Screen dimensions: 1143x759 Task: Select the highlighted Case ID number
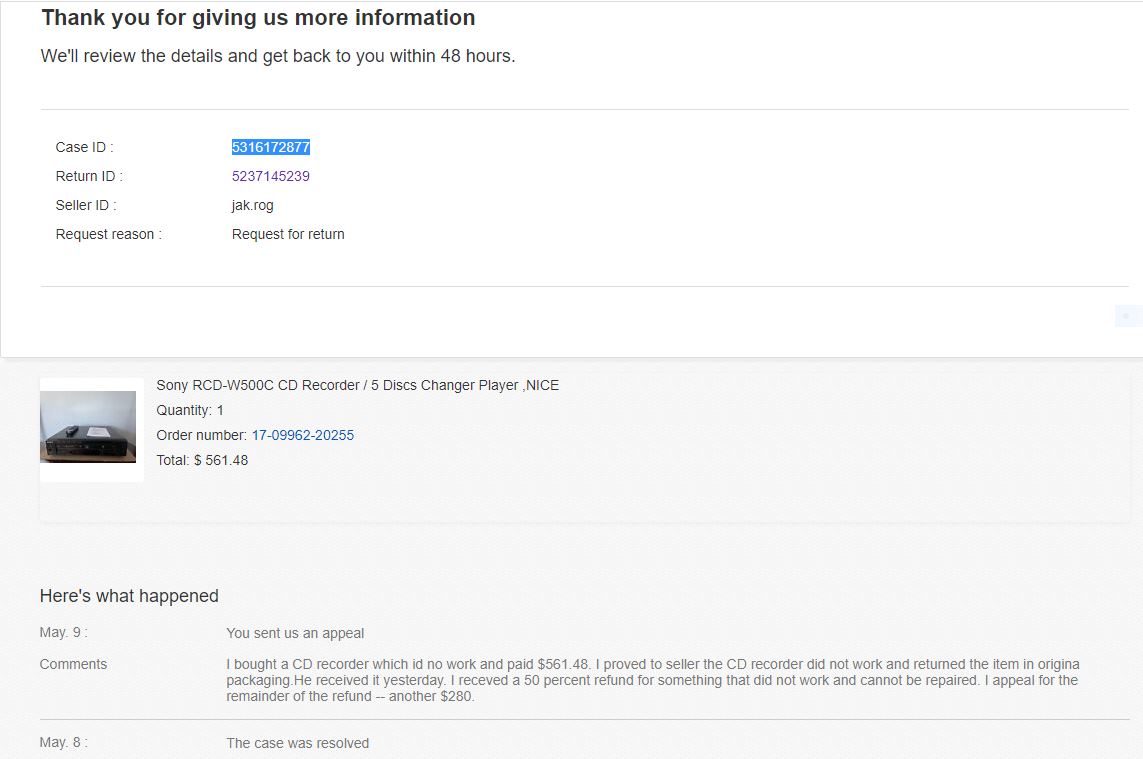268,146
